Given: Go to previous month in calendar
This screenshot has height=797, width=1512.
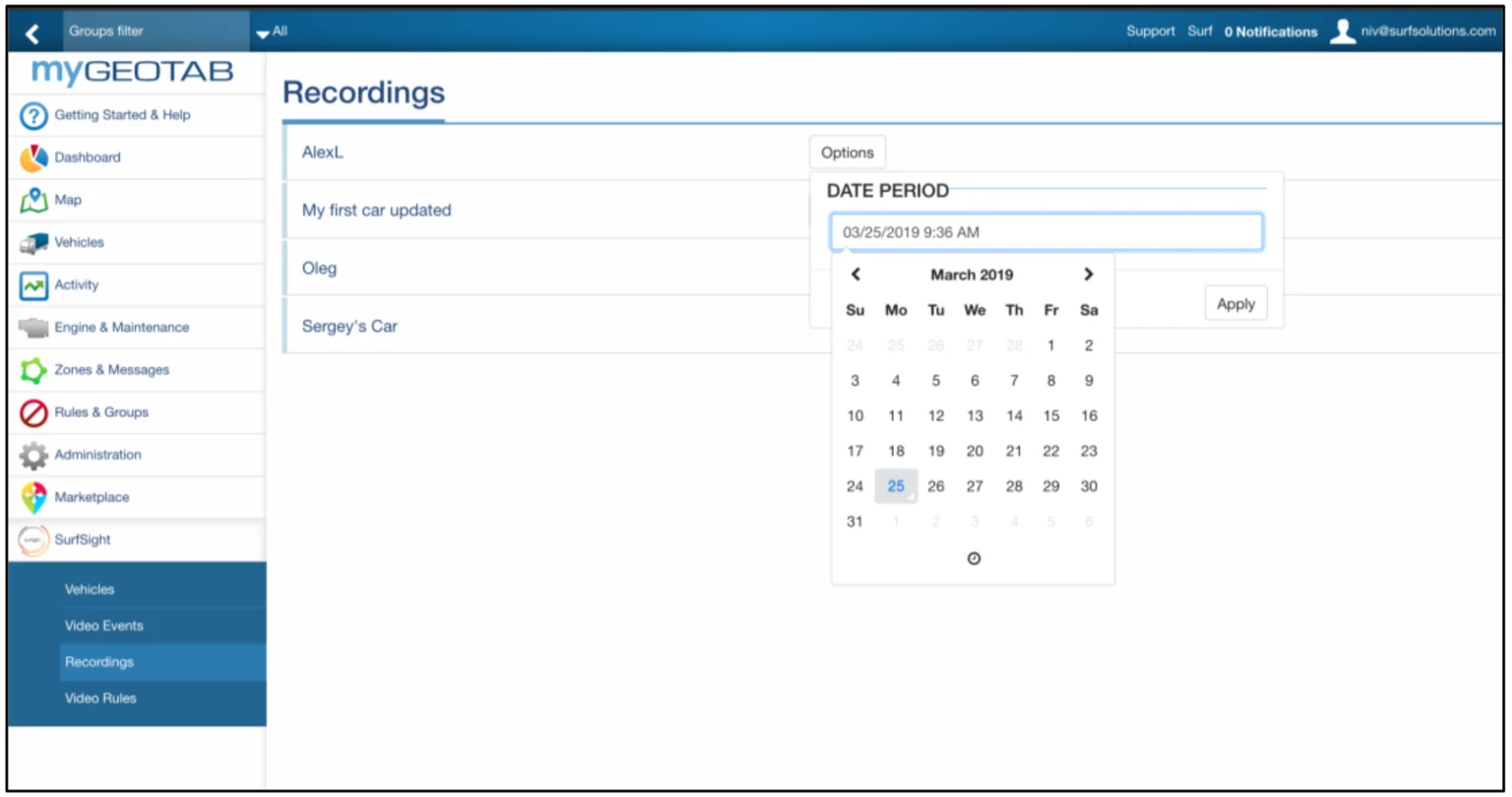Looking at the screenshot, I should [855, 275].
